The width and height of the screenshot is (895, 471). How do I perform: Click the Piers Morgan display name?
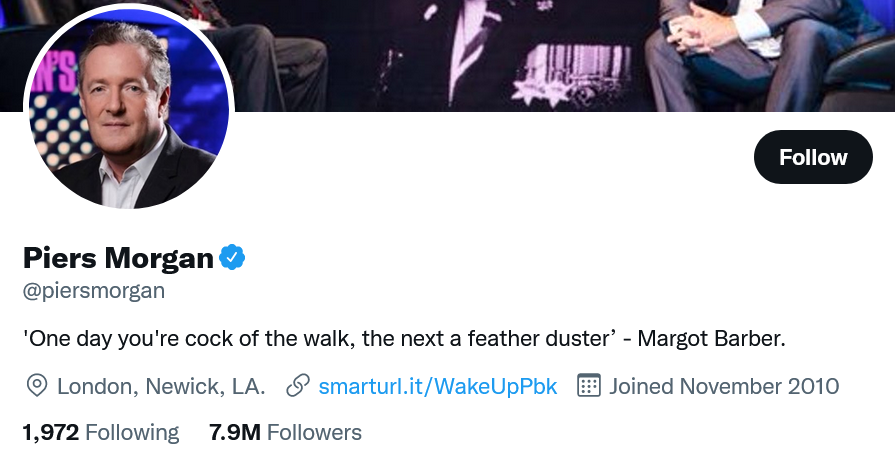118,258
